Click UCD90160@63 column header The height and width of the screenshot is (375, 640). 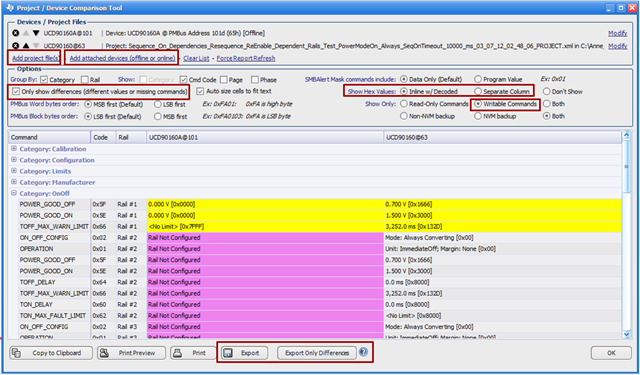coord(502,138)
